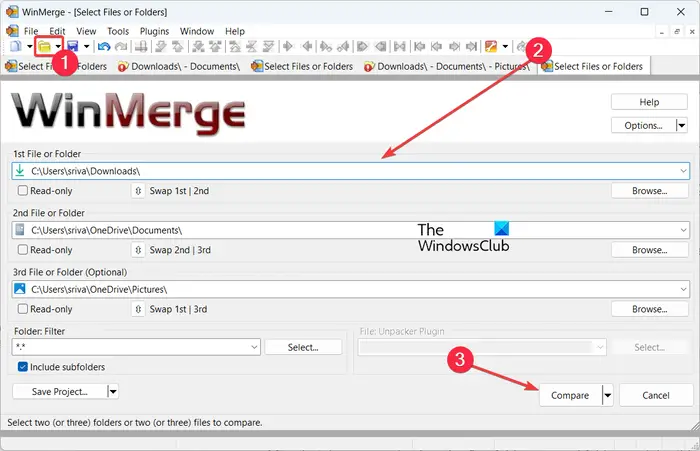Click the New document toolbar icon

click(x=16, y=46)
